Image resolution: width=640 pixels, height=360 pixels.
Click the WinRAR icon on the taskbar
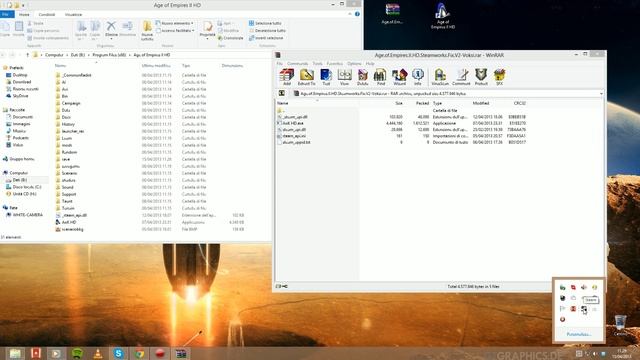point(181,353)
